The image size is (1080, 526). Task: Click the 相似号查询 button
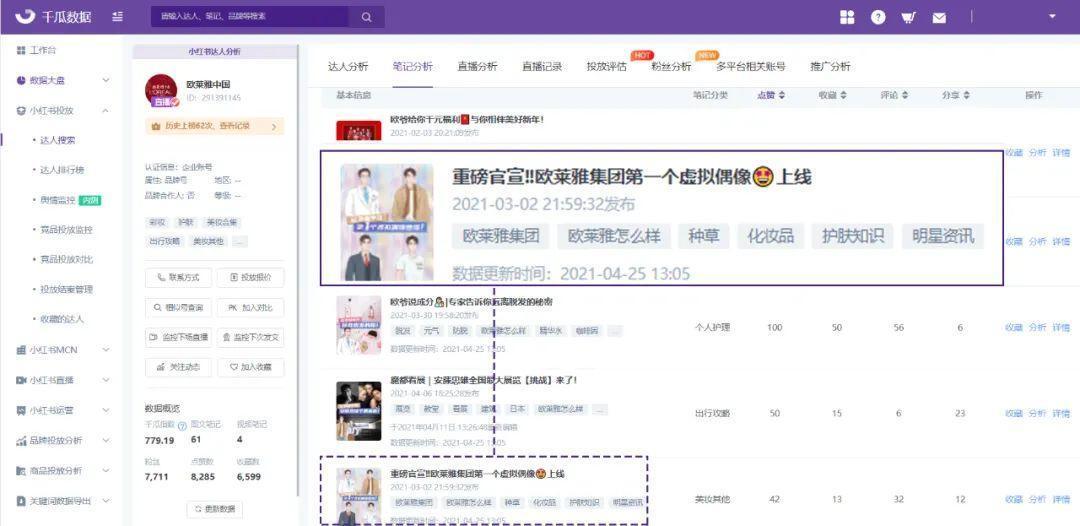pos(178,308)
